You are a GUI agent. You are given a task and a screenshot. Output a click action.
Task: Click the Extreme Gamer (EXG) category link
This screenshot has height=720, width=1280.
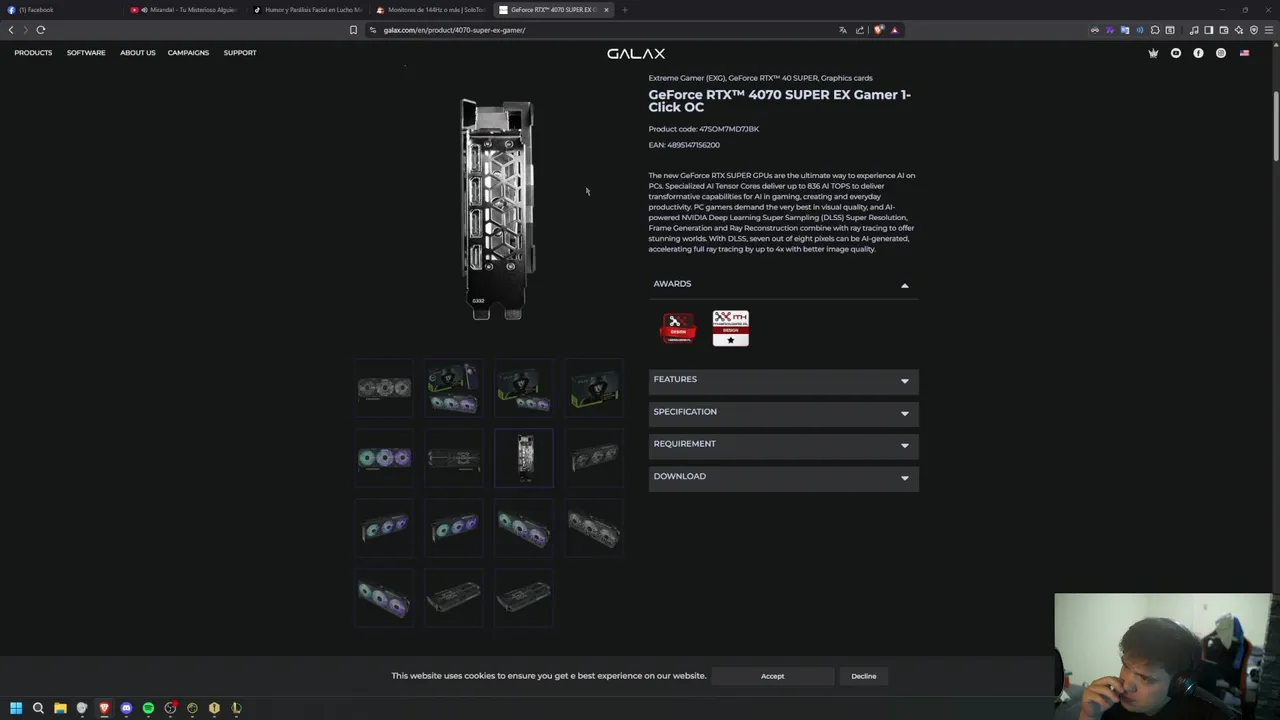tap(686, 78)
